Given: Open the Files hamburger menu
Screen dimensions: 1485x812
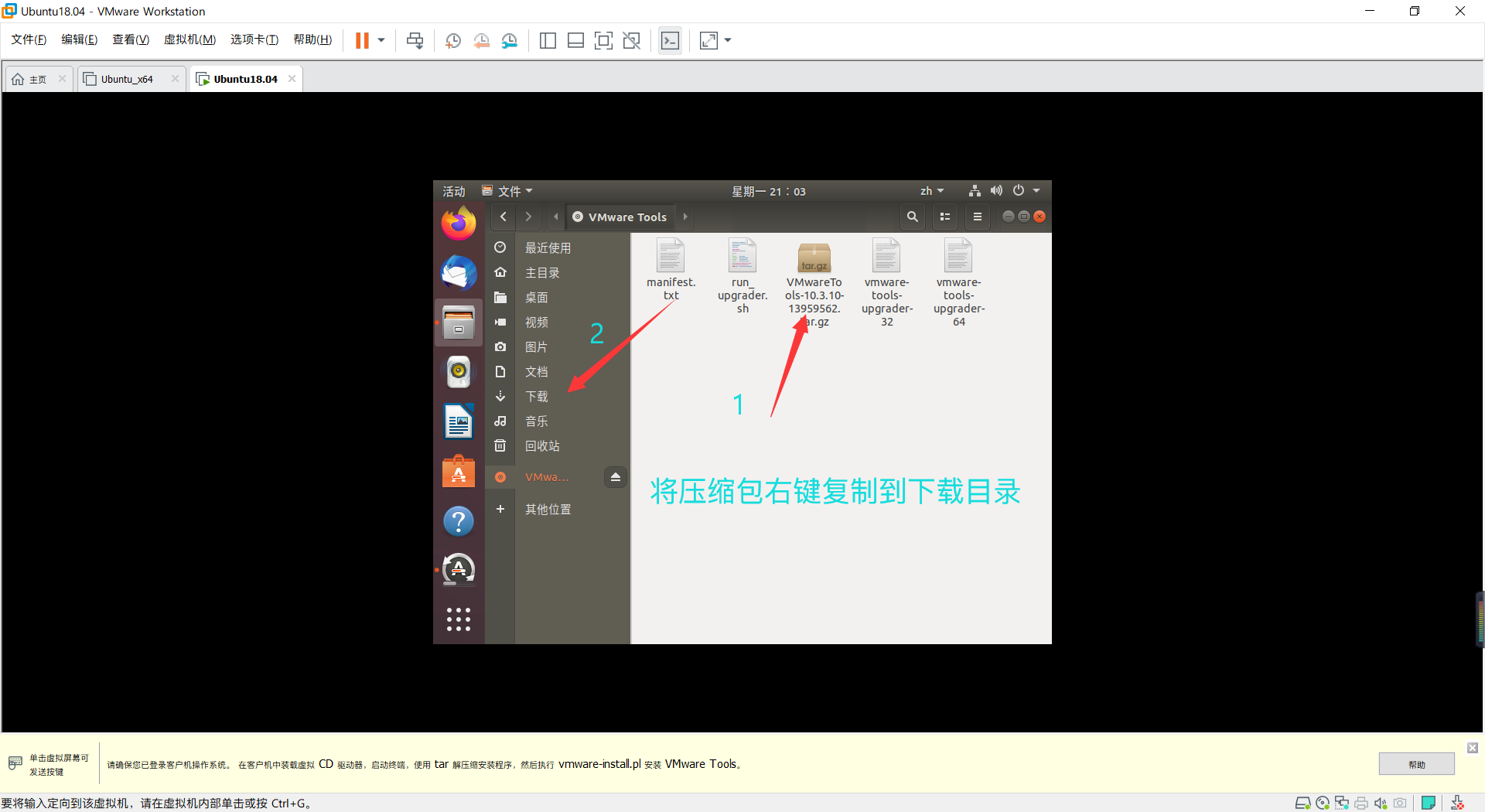Looking at the screenshot, I should pos(978,217).
